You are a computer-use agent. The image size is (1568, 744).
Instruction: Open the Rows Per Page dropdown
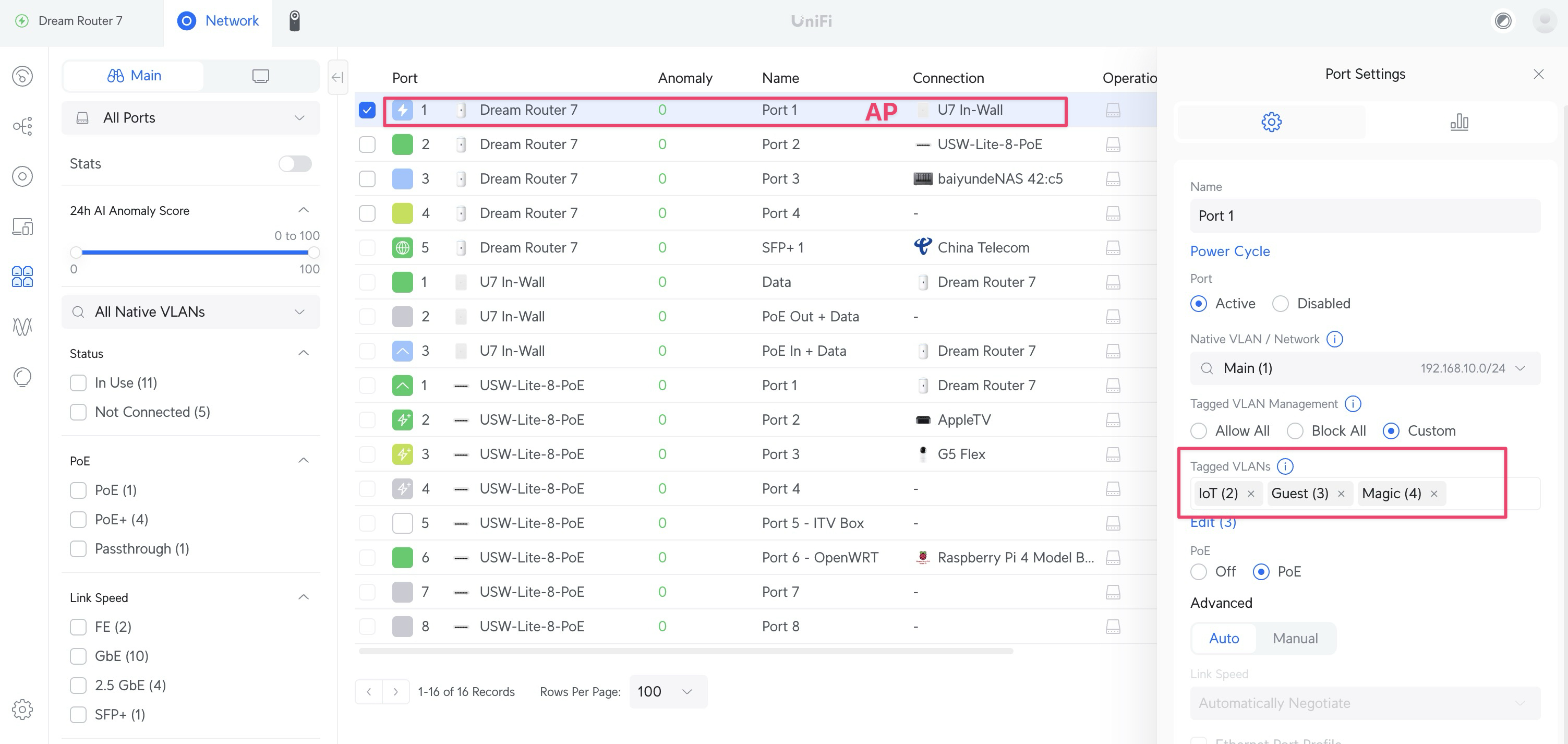[667, 692]
